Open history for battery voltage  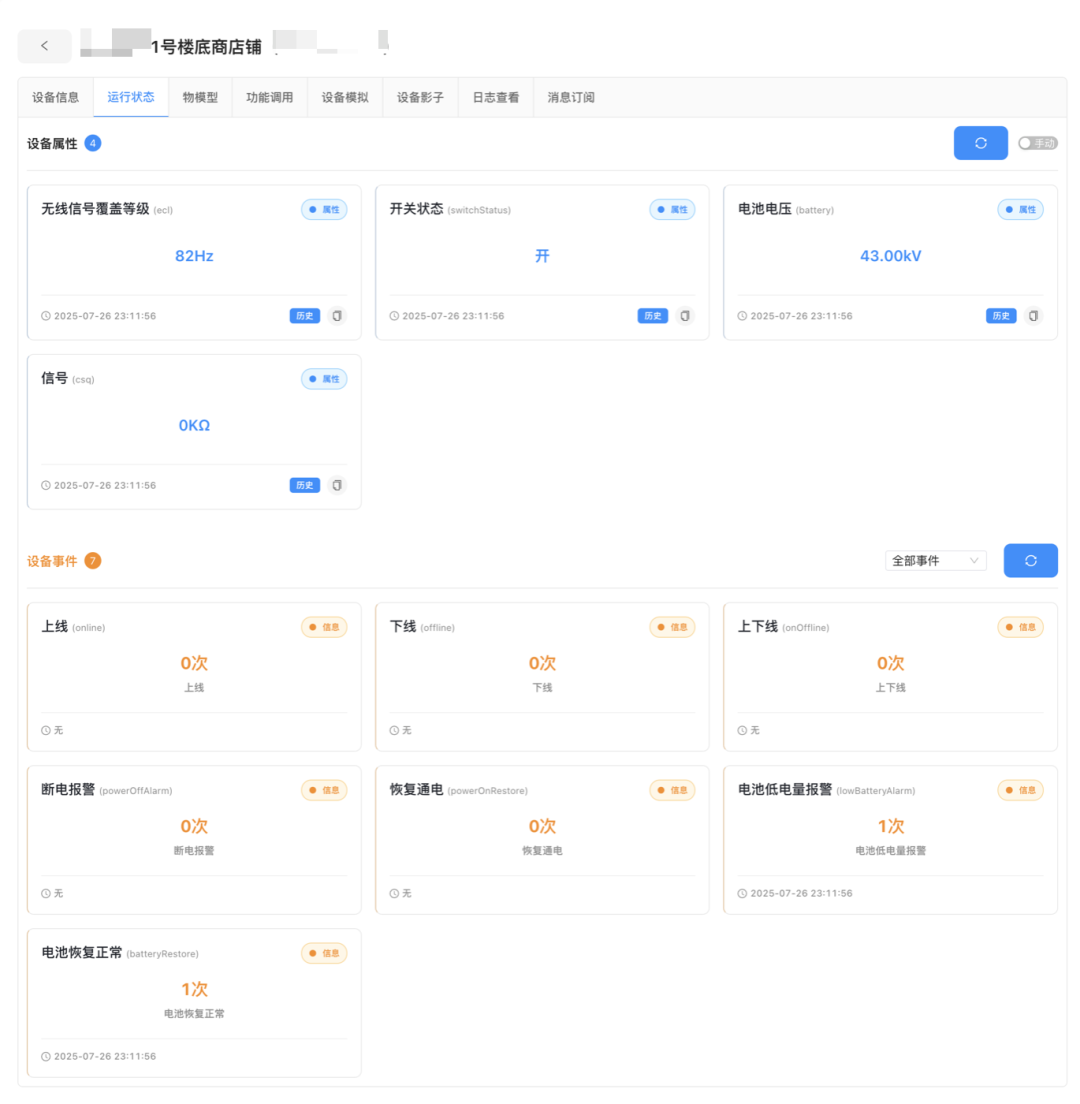point(1000,316)
